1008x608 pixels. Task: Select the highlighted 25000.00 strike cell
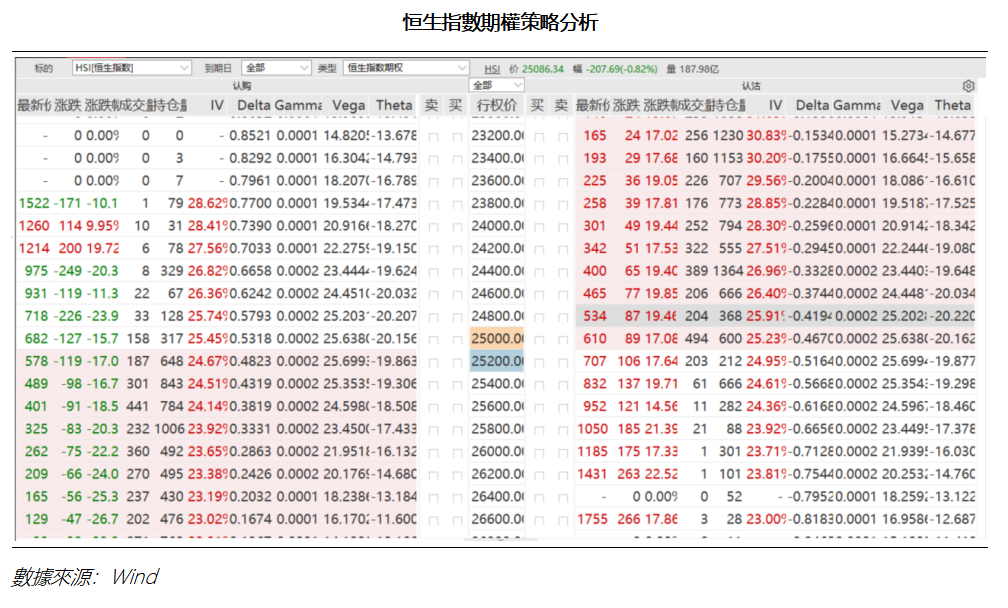click(x=497, y=339)
